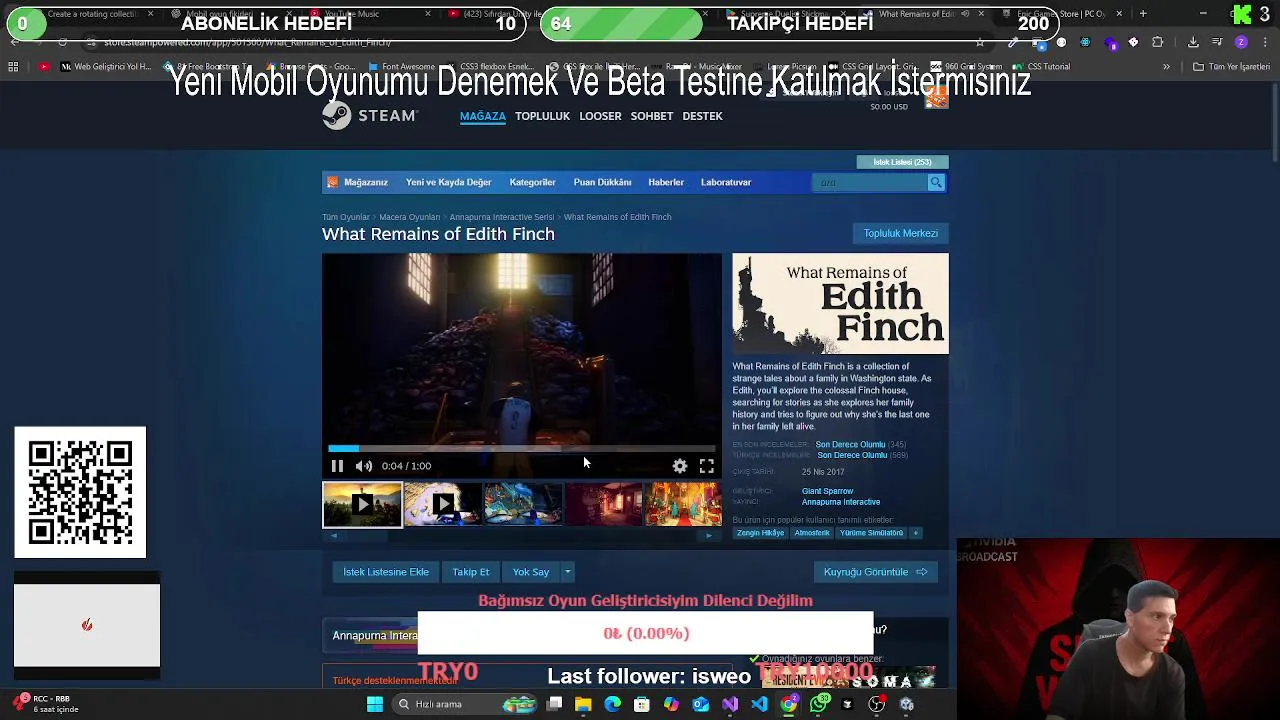The height and width of the screenshot is (720, 1280).
Task: Open İstek Listesi (253) button
Action: pyautogui.click(x=902, y=162)
